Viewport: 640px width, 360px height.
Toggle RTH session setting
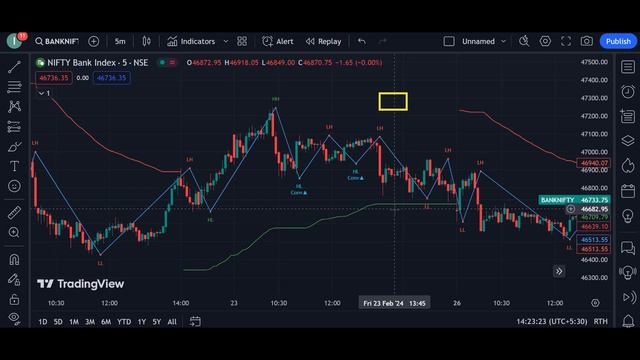[x=600, y=322]
